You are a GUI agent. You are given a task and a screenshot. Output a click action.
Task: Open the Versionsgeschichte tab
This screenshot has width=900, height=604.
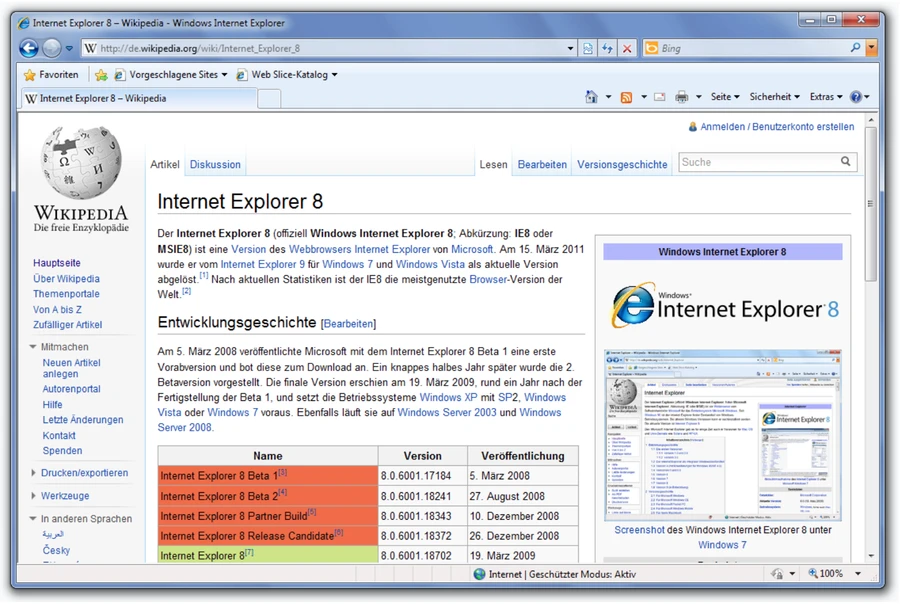[622, 165]
